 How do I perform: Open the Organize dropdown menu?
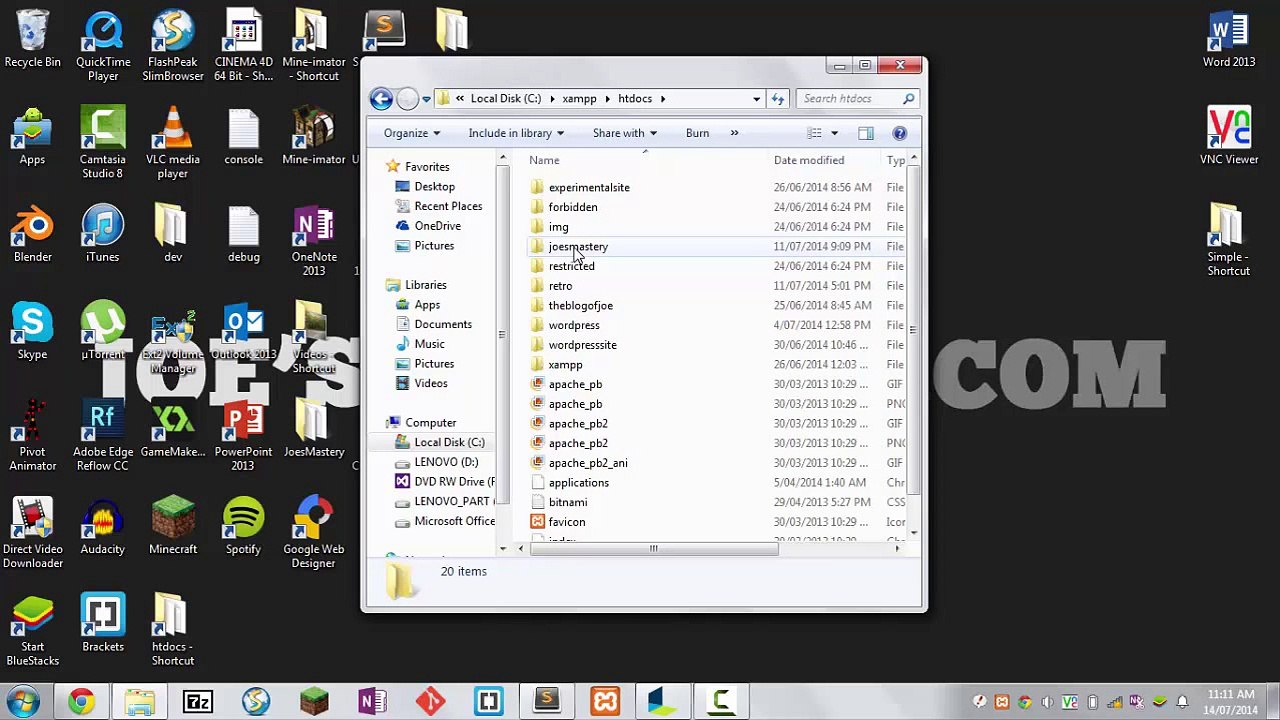pos(411,133)
